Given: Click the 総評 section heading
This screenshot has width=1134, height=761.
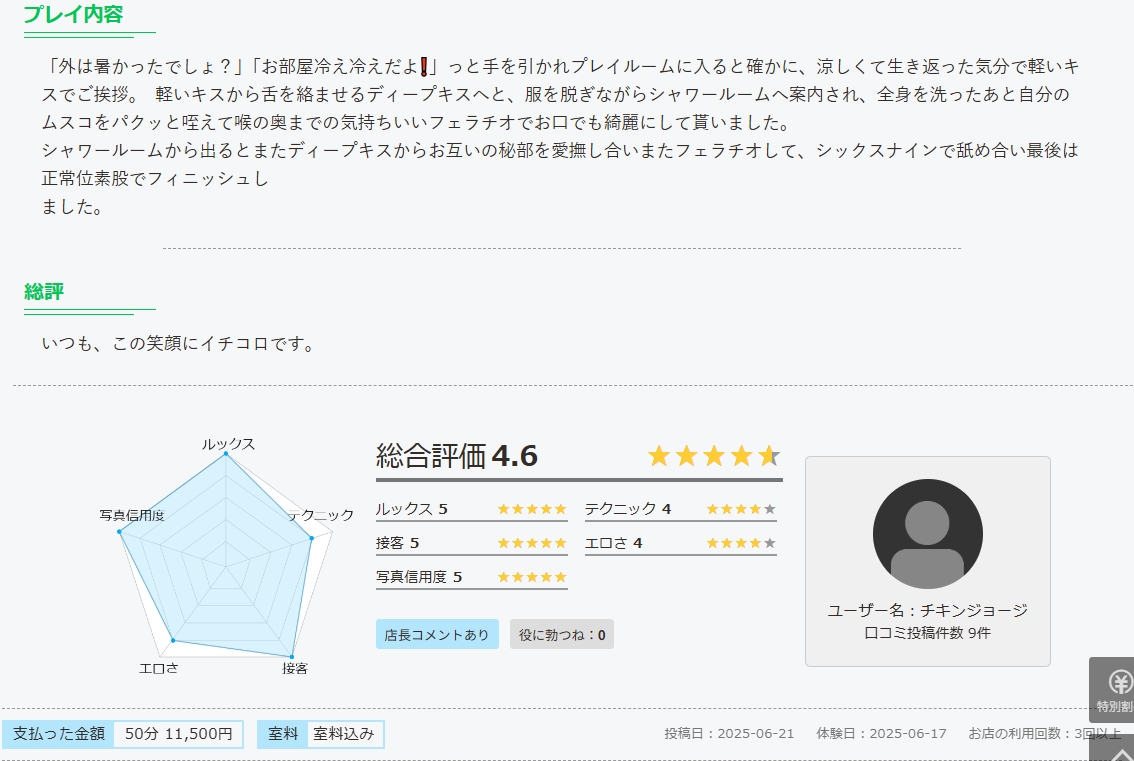Looking at the screenshot, I should [x=44, y=292].
